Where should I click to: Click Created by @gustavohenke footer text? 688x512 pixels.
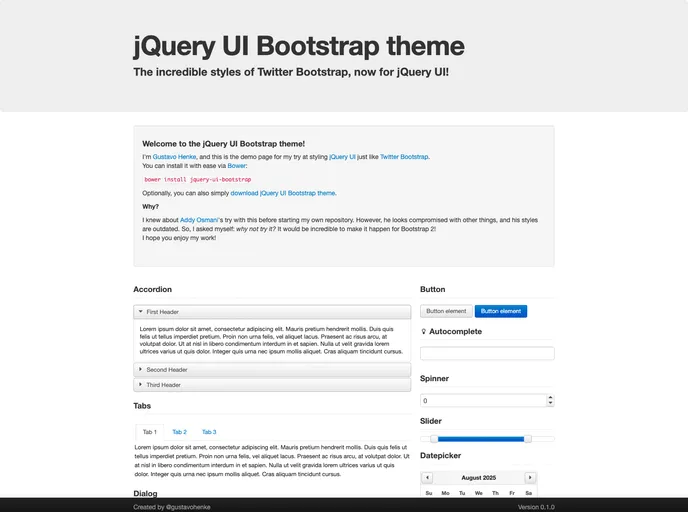pos(172,507)
